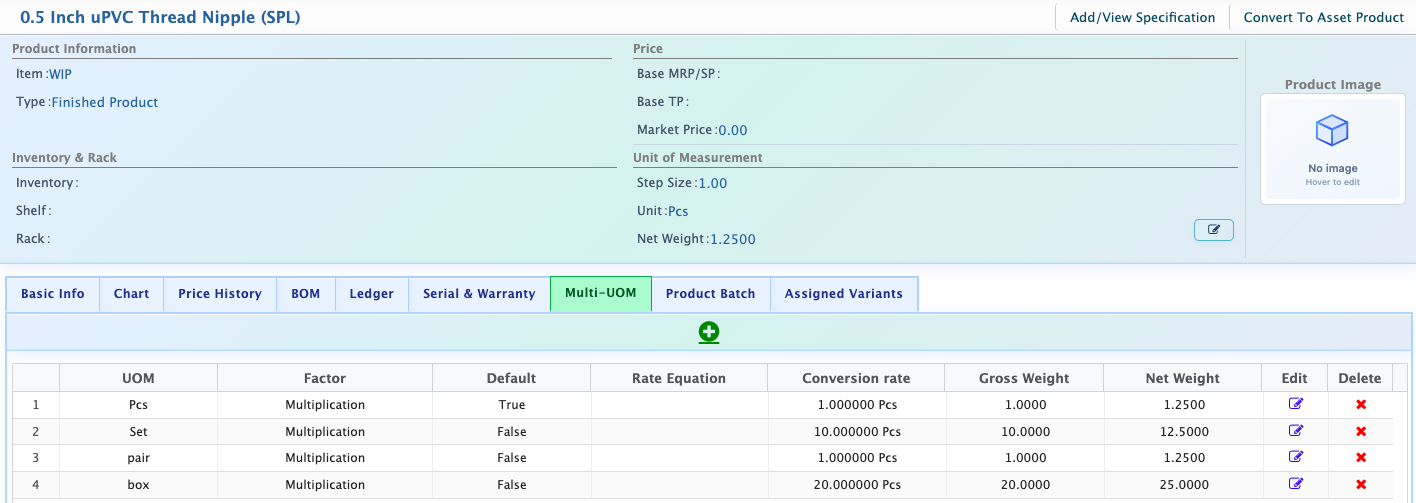Edit the box UOM row
Viewport: 1416px width, 503px height.
tap(1296, 484)
